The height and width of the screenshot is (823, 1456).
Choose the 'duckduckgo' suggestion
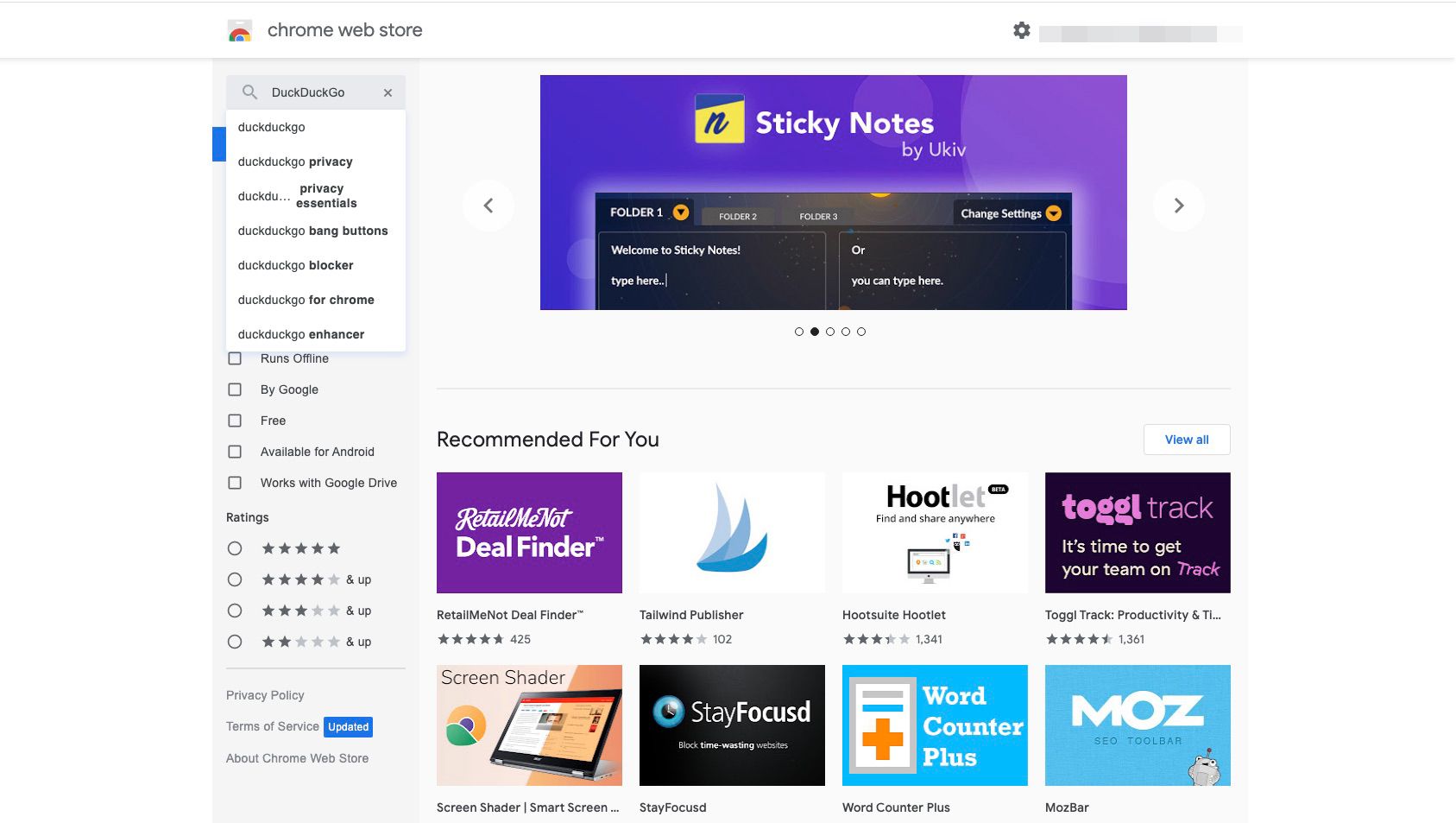coord(316,127)
